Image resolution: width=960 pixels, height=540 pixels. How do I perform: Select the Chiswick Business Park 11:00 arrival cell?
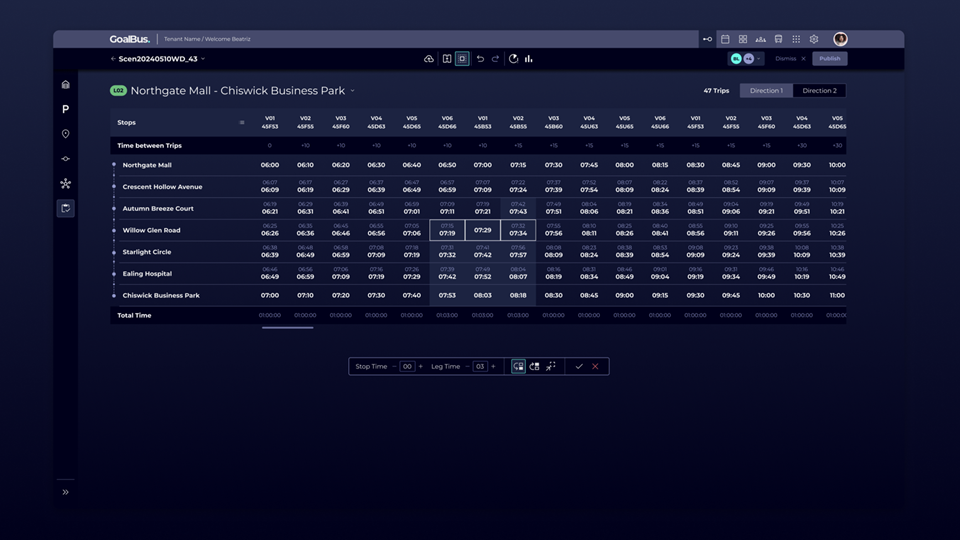coord(837,295)
